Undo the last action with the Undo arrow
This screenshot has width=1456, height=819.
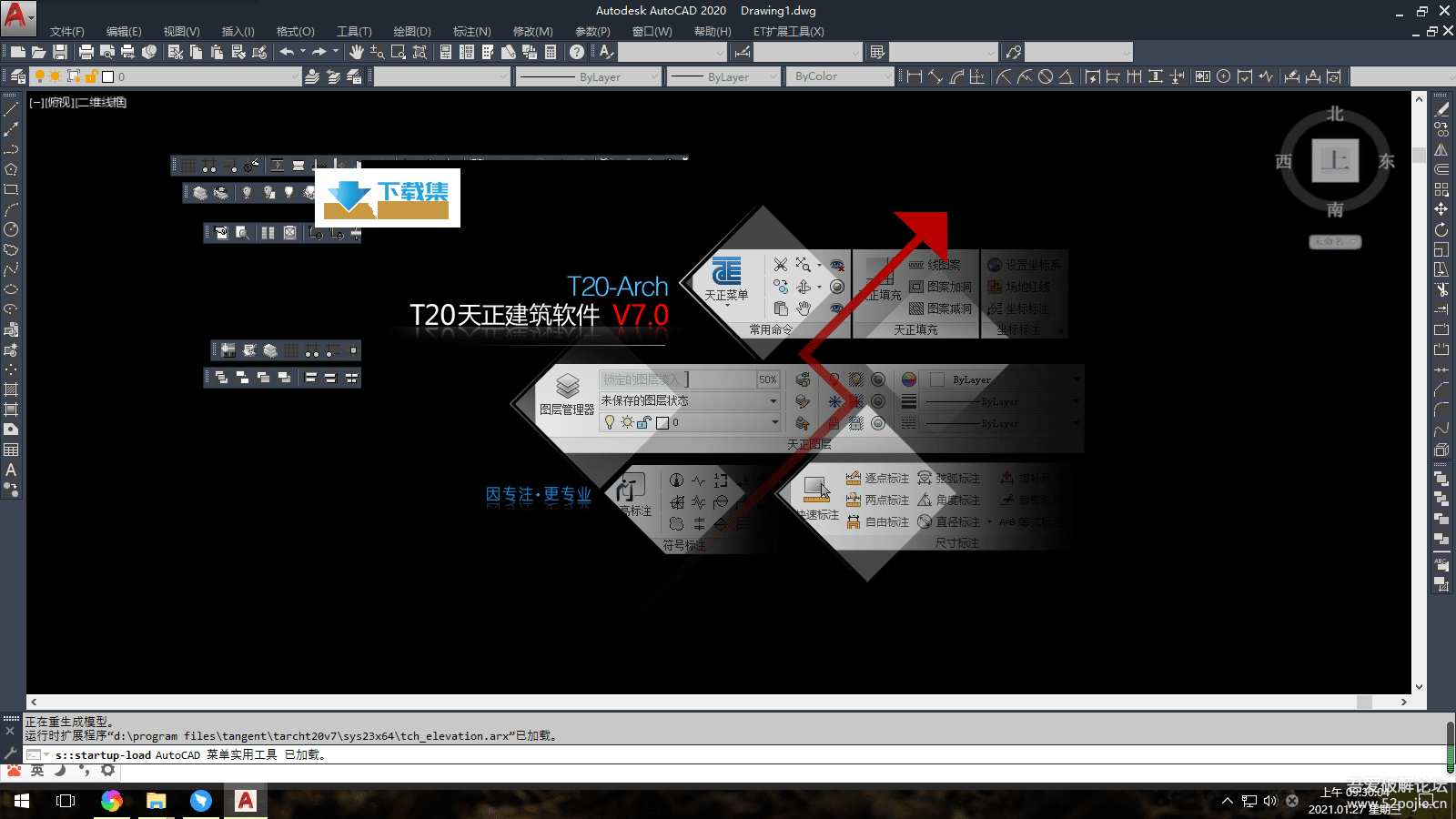pos(287,52)
